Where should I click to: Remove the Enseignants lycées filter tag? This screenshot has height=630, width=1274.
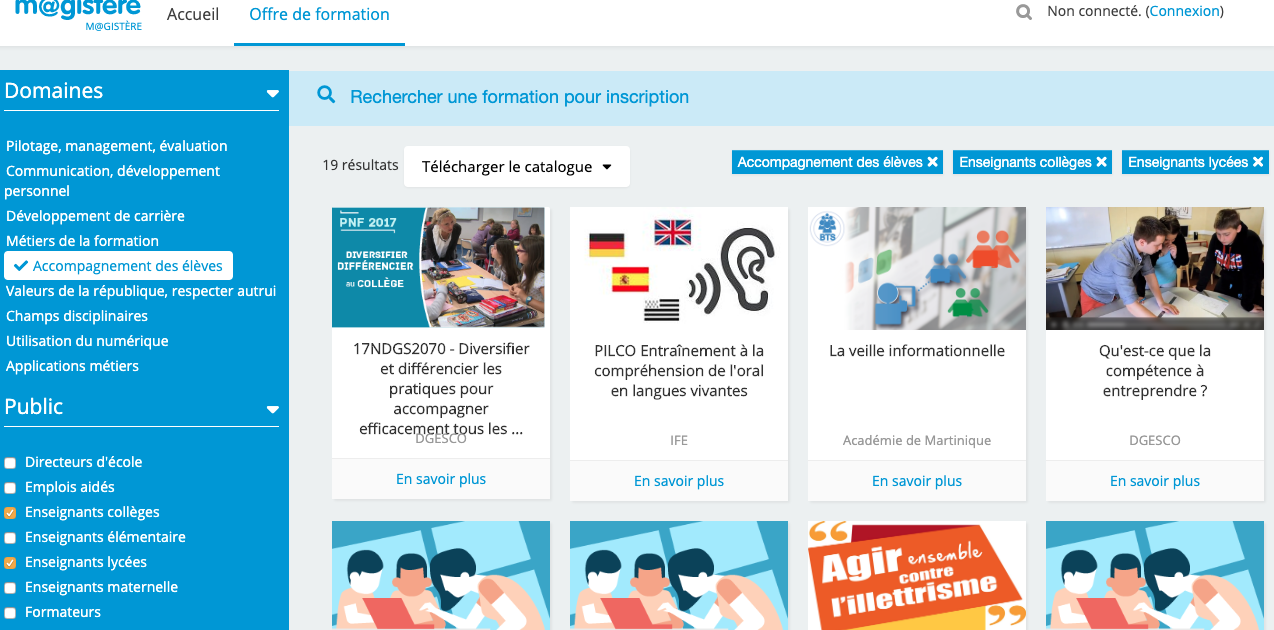coord(1258,162)
